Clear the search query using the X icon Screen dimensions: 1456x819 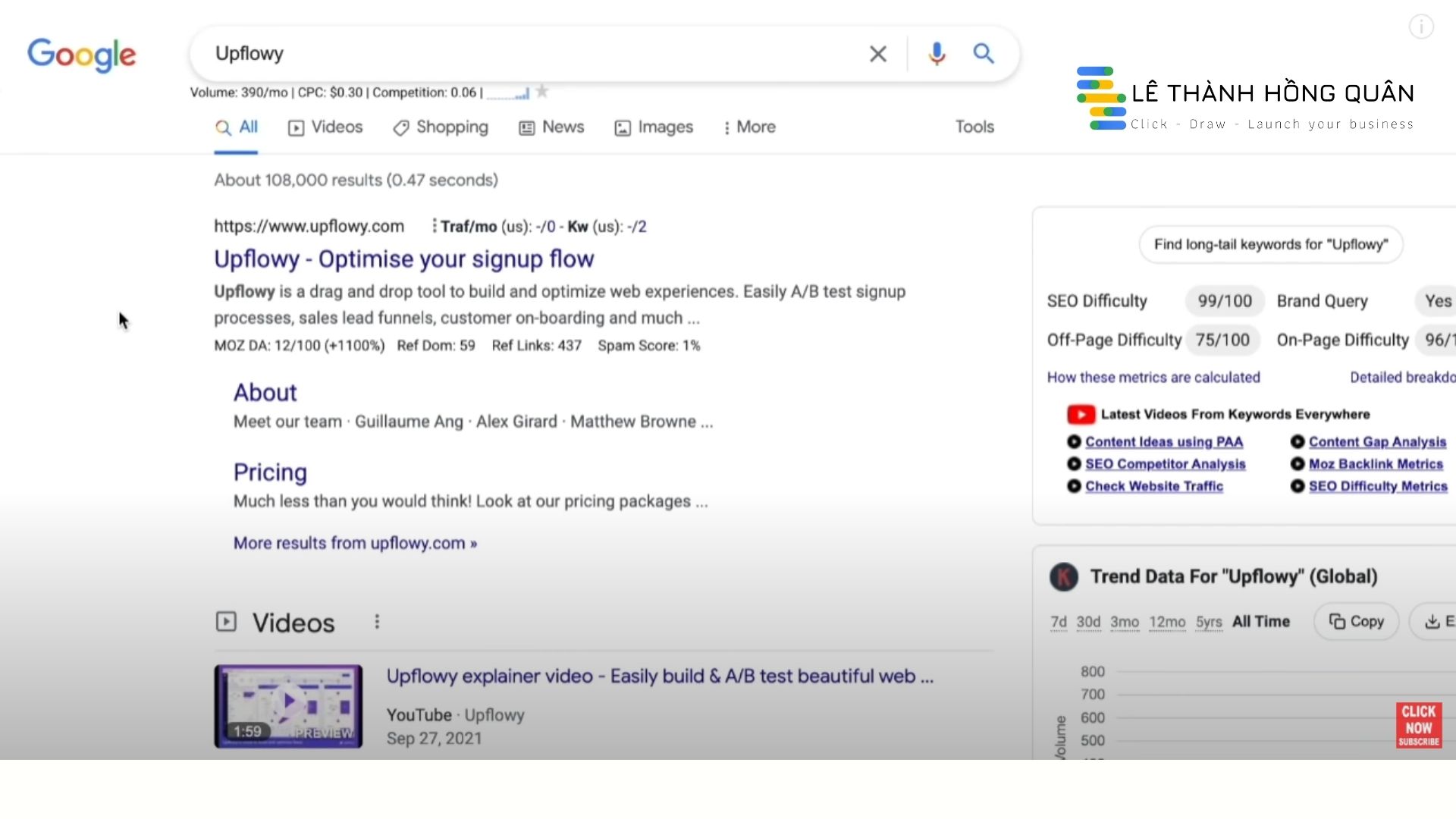coord(877,54)
